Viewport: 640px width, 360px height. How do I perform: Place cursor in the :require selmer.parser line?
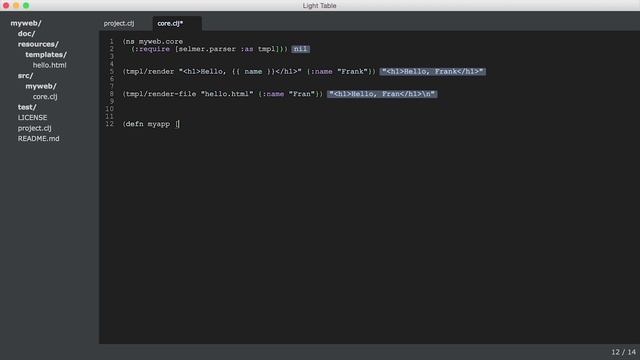click(x=209, y=49)
